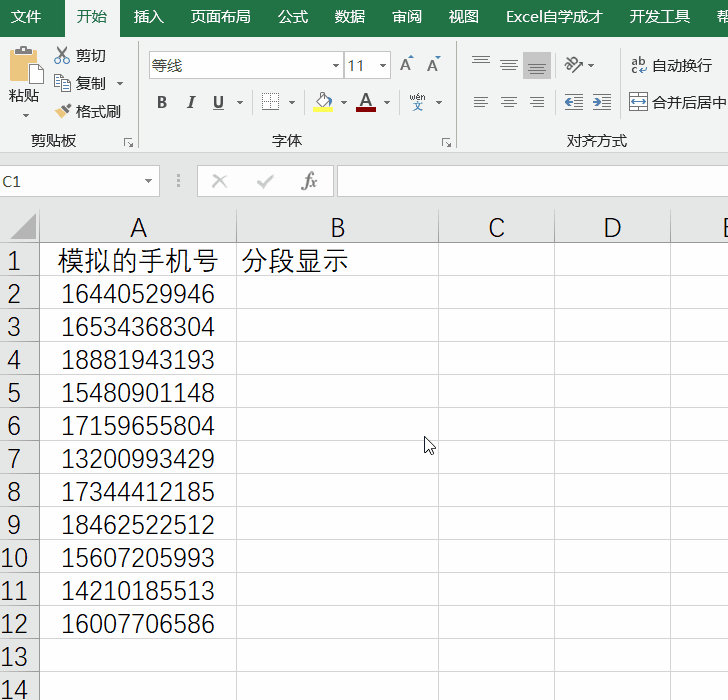Open the Paste options dropdown arrow

pos(26,115)
